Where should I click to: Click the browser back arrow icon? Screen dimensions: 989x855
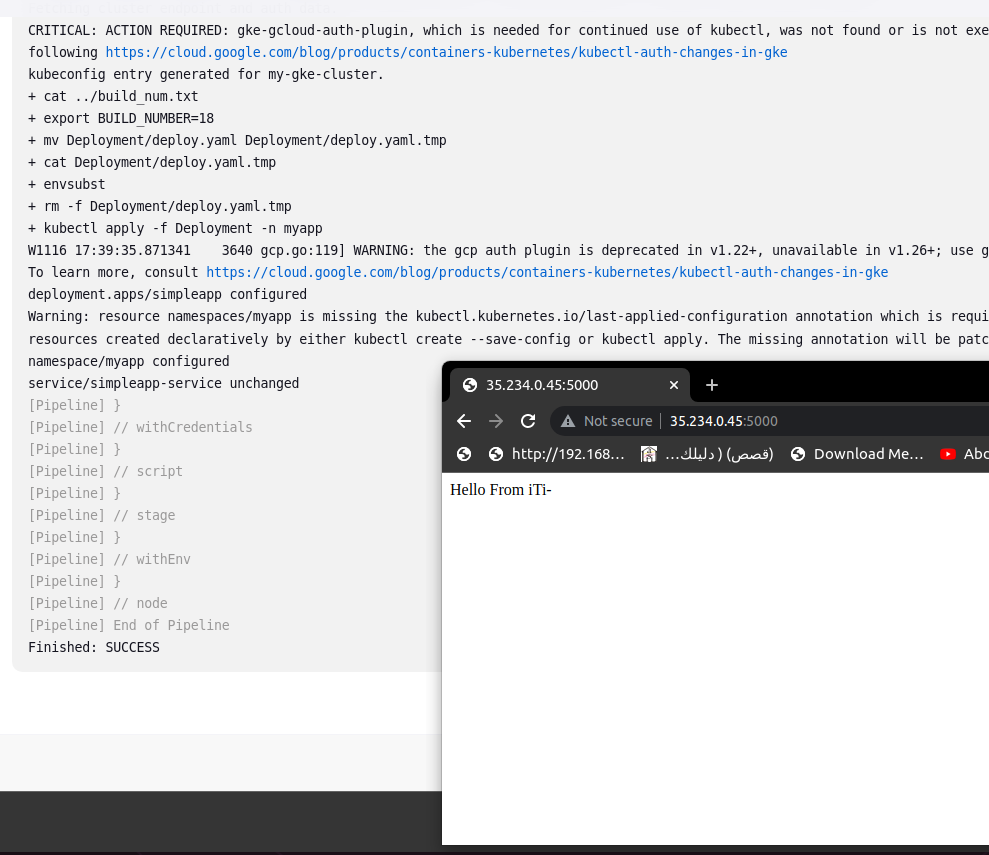463,420
